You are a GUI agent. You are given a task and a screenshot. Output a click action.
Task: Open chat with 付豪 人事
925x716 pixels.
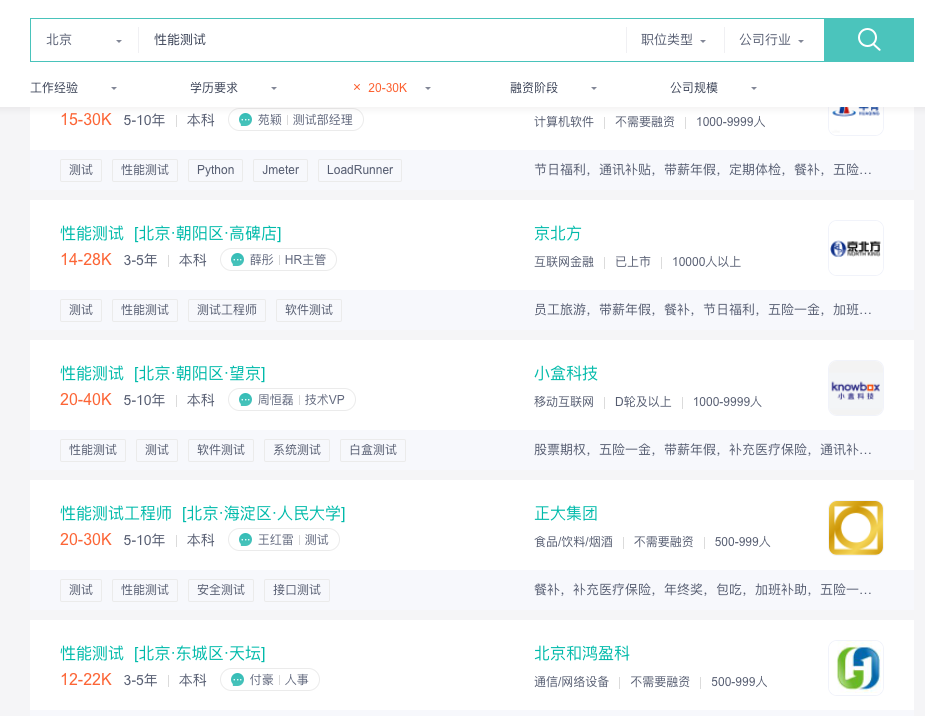(x=270, y=679)
